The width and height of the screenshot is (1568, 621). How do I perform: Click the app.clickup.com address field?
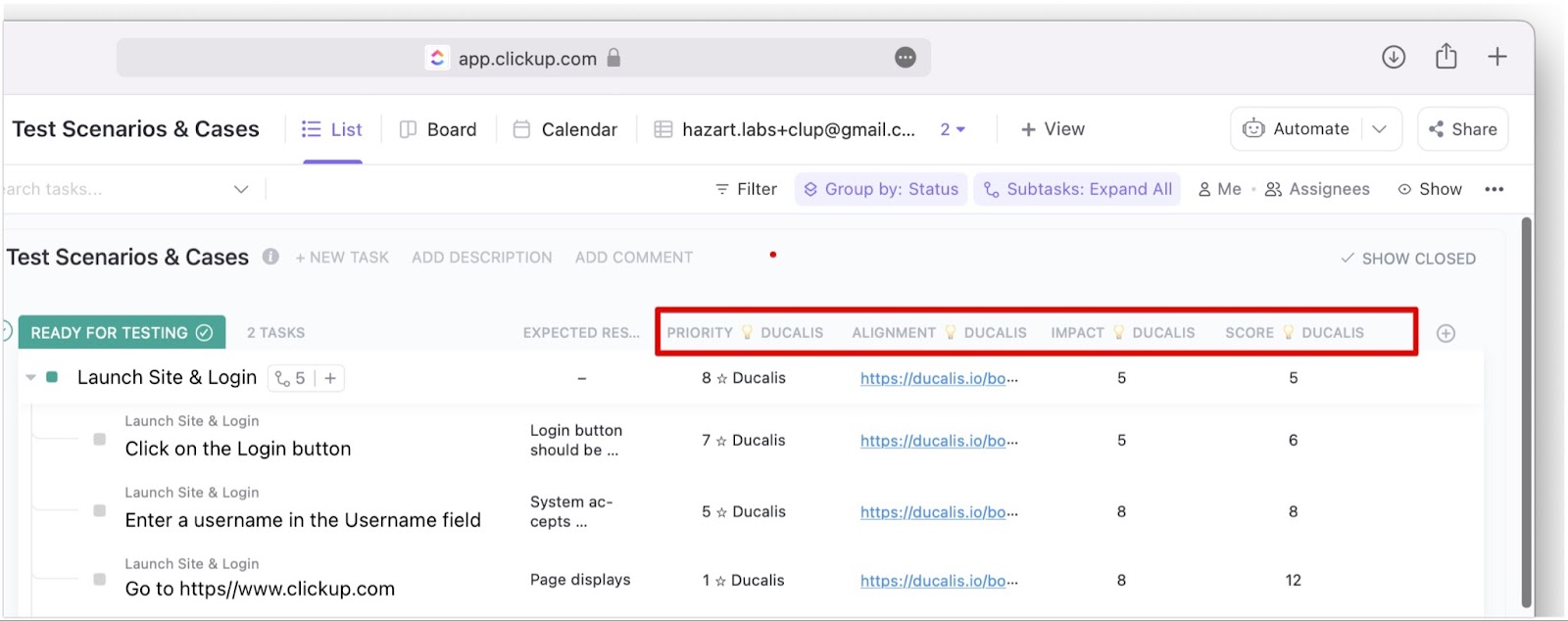[x=523, y=58]
